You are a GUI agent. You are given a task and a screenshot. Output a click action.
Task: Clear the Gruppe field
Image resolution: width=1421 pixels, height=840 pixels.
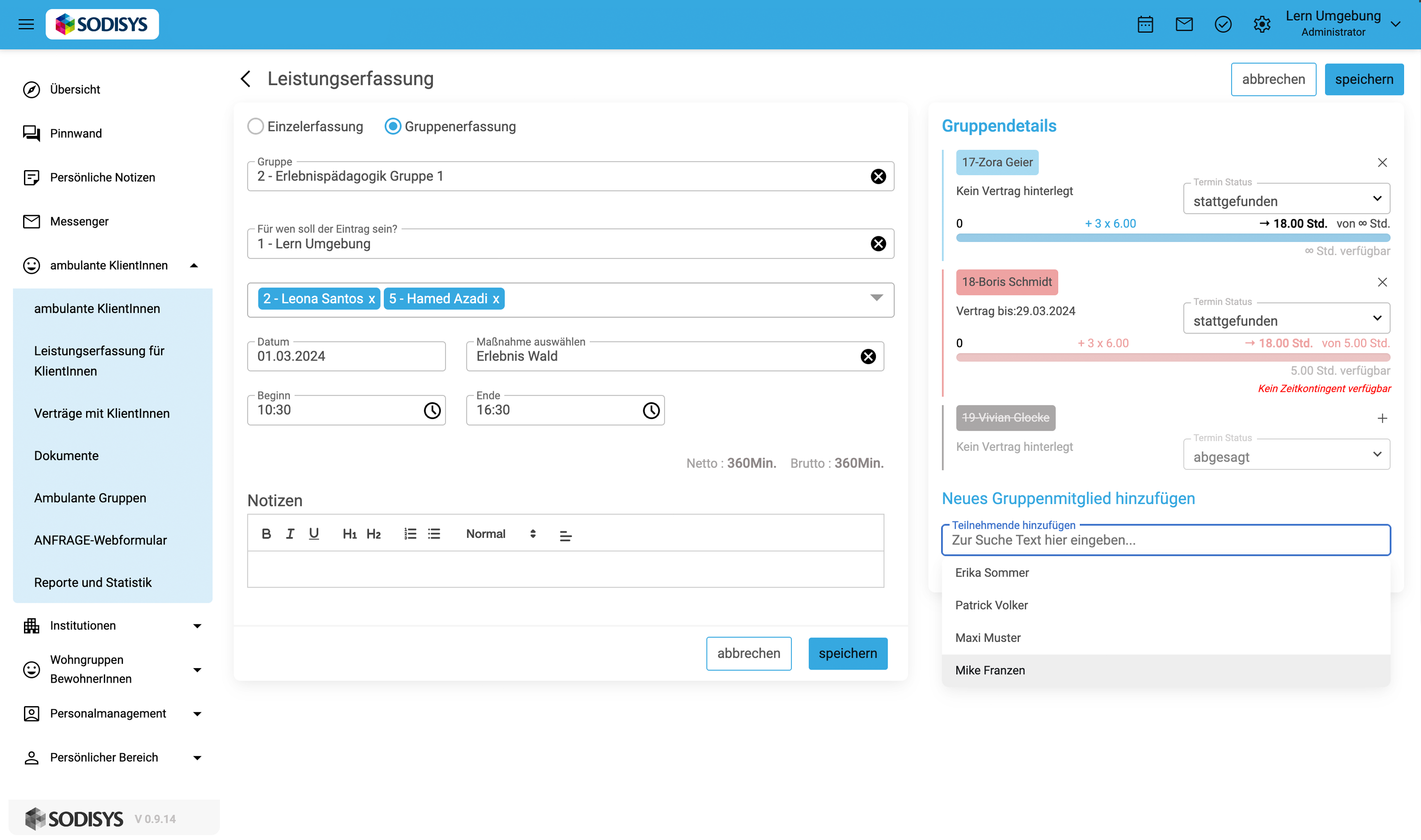pyautogui.click(x=878, y=177)
